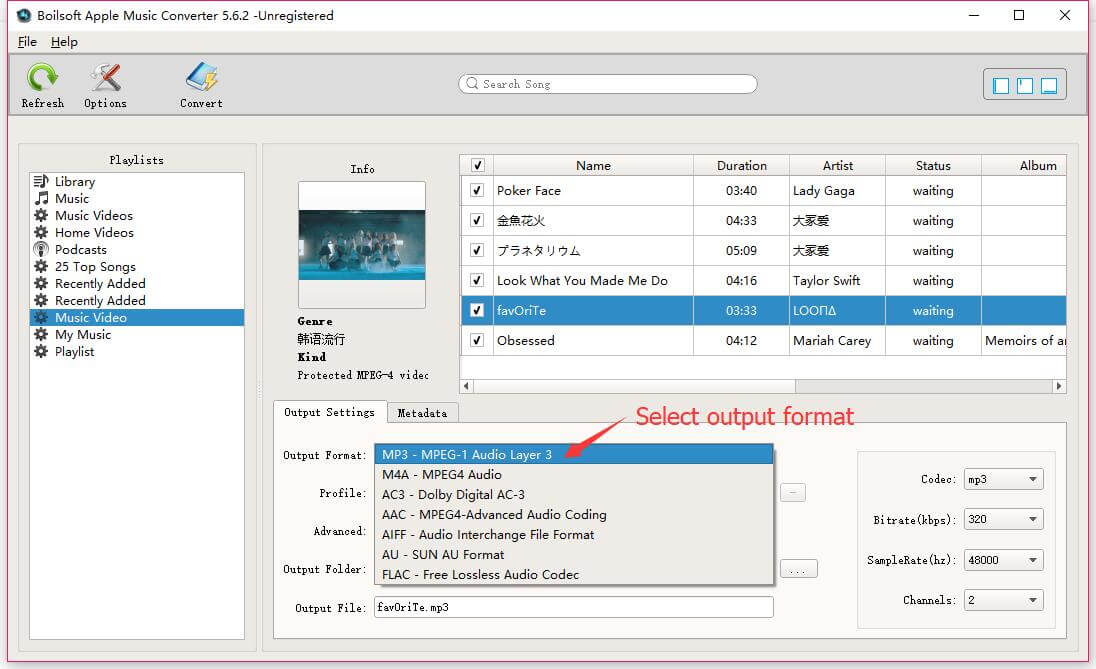
Task: Sort by the Album column header
Action: click(x=1025, y=165)
